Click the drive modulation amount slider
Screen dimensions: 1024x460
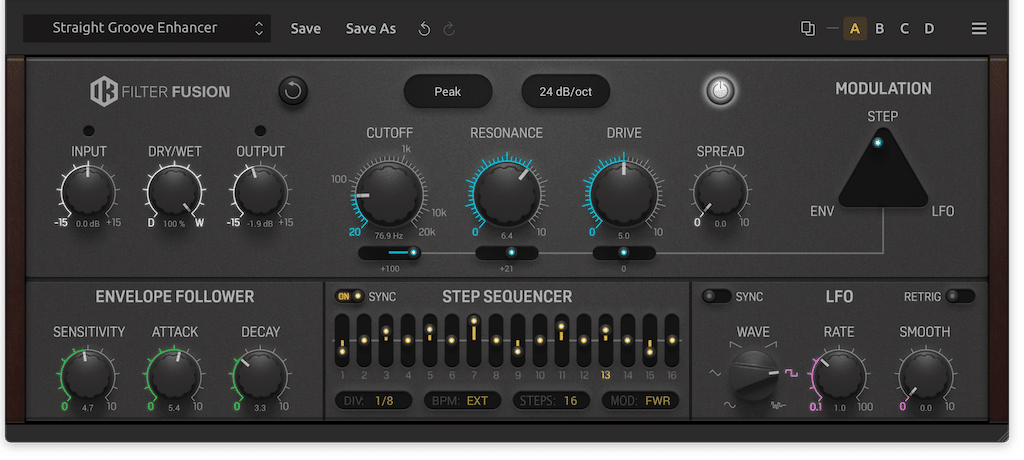(624, 253)
